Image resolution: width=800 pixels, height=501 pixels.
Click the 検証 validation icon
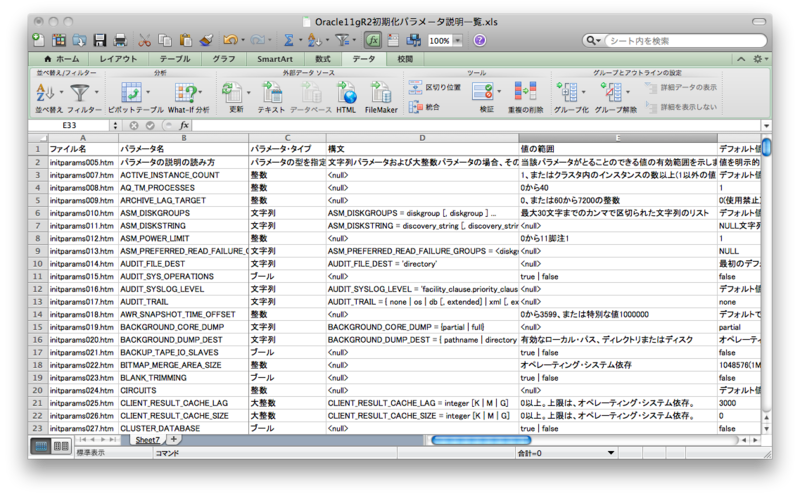(x=483, y=92)
